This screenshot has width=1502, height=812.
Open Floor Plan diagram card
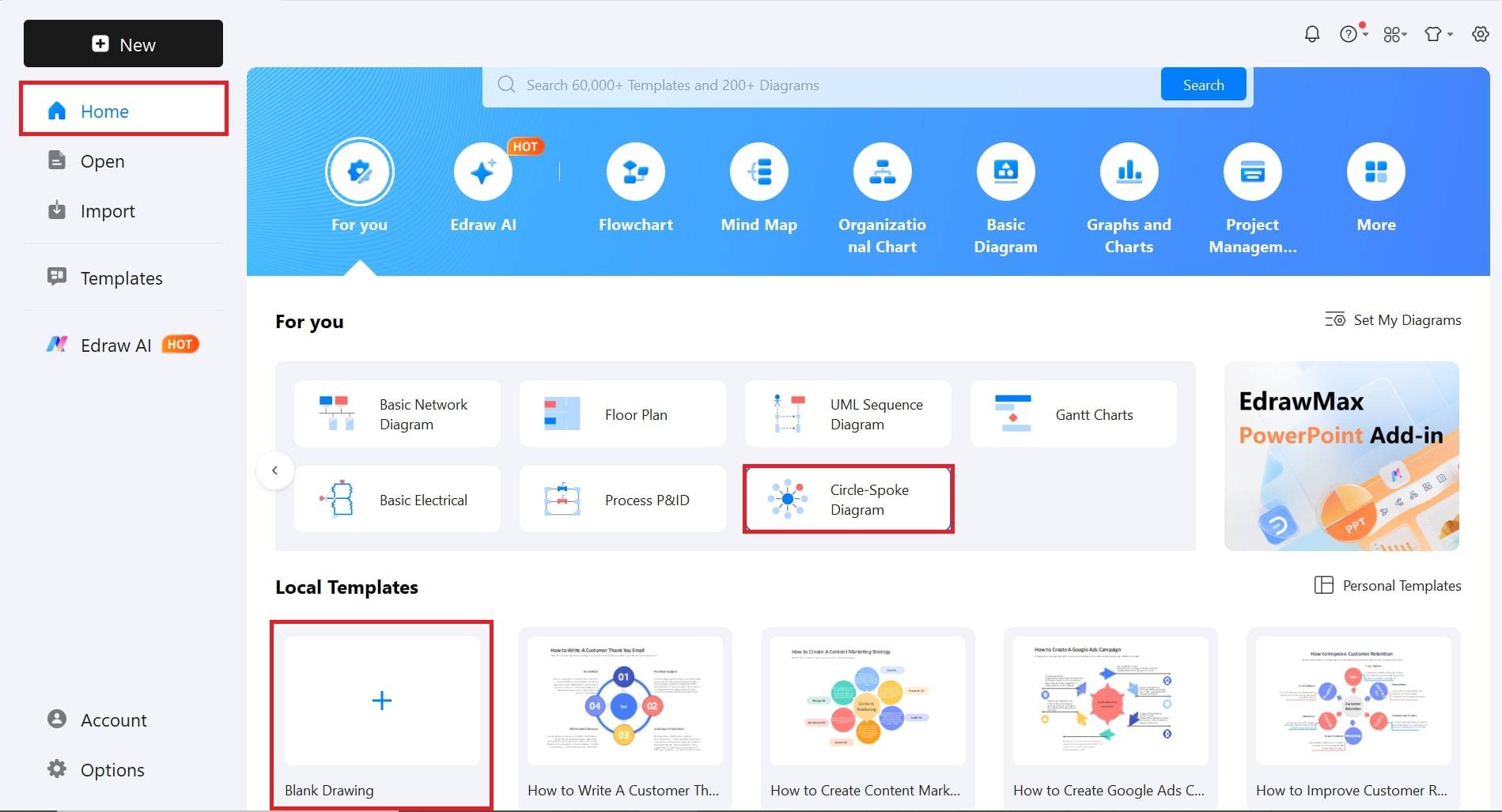click(622, 414)
